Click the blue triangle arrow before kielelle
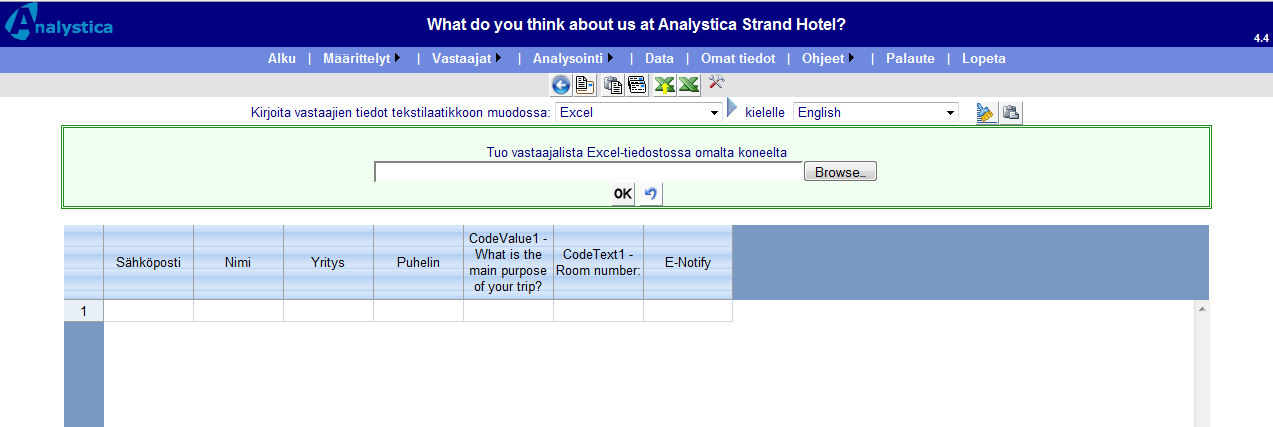 point(731,109)
